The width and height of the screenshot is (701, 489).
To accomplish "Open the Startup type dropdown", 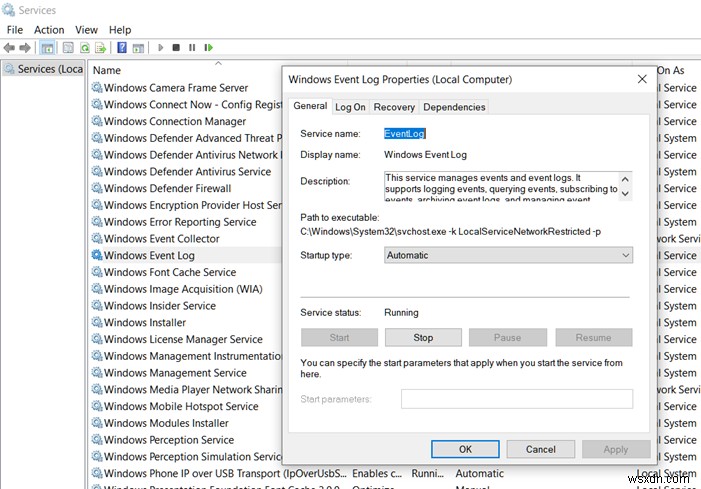I will click(x=508, y=255).
